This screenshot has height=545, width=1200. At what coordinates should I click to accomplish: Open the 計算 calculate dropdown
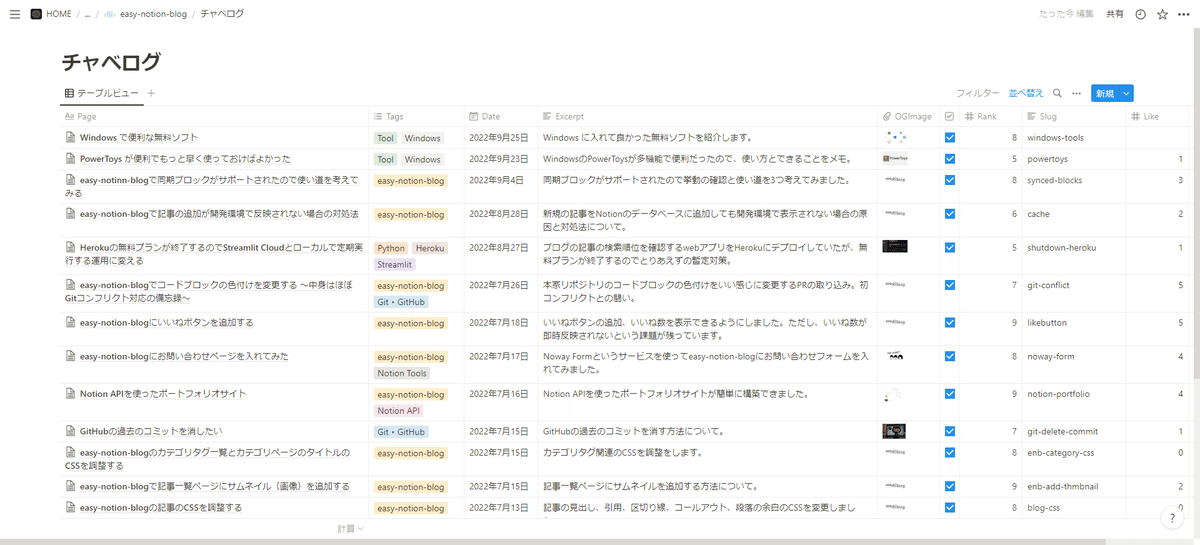[350, 528]
